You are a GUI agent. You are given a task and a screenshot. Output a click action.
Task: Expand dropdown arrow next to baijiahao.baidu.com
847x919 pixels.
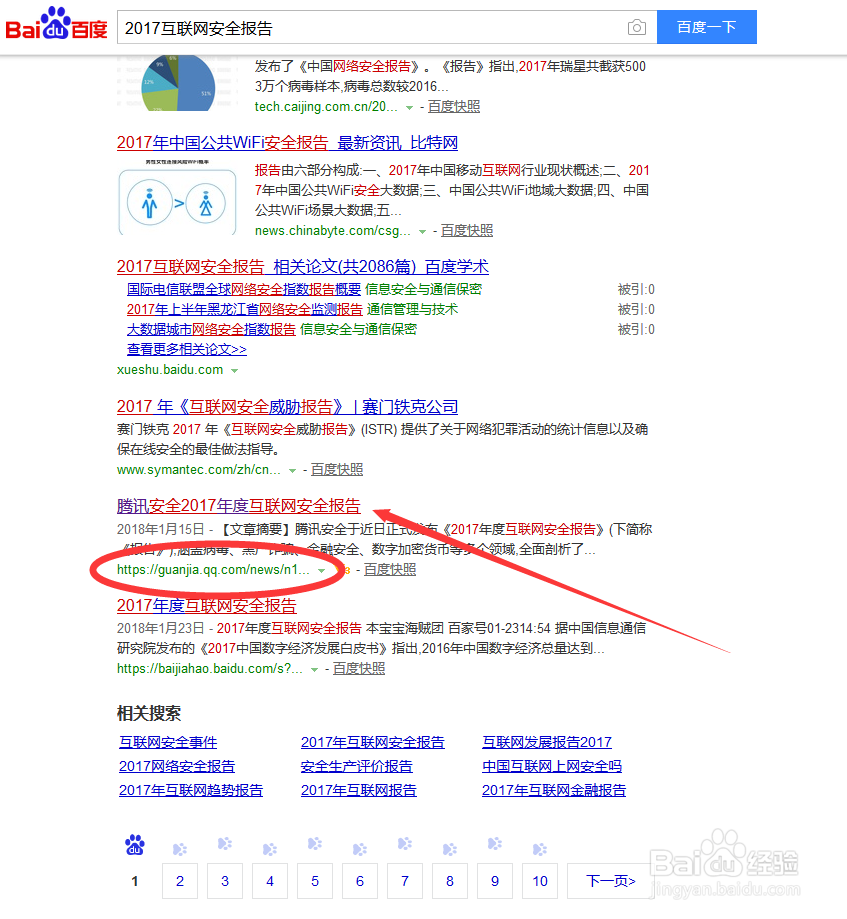(315, 670)
